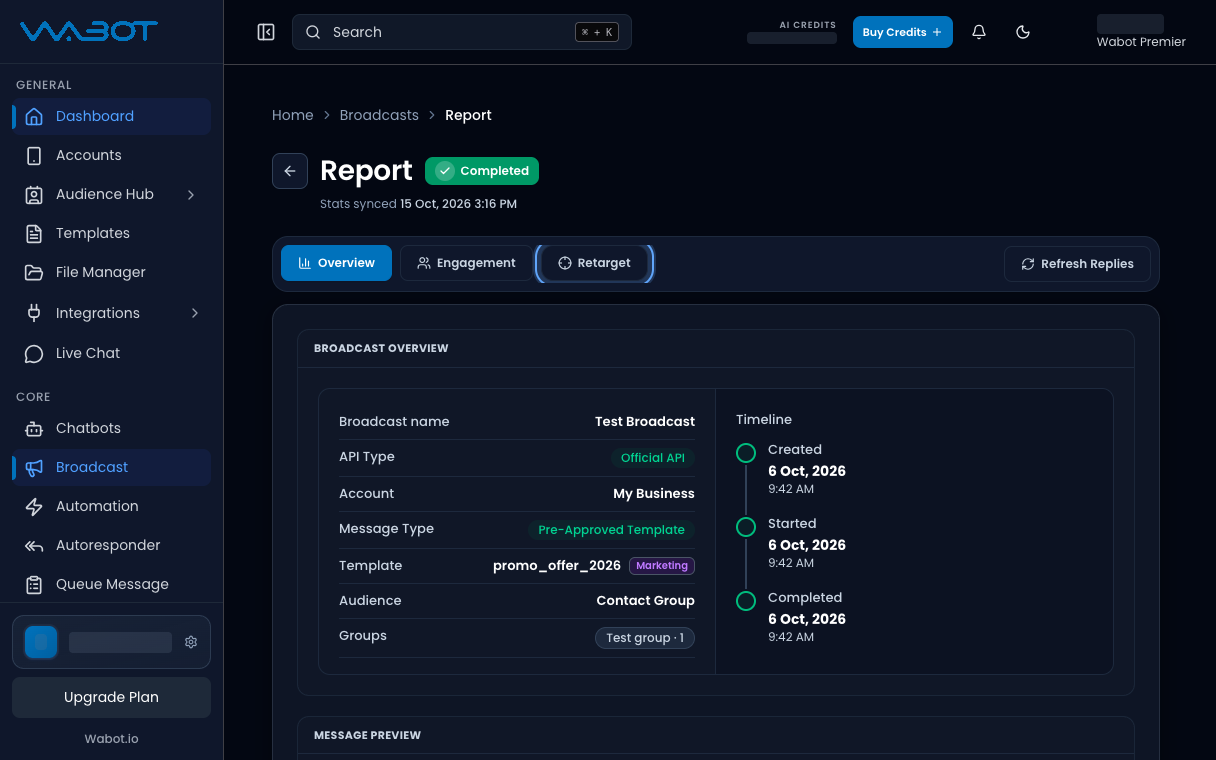Click the Completed status badge

tap(482, 171)
